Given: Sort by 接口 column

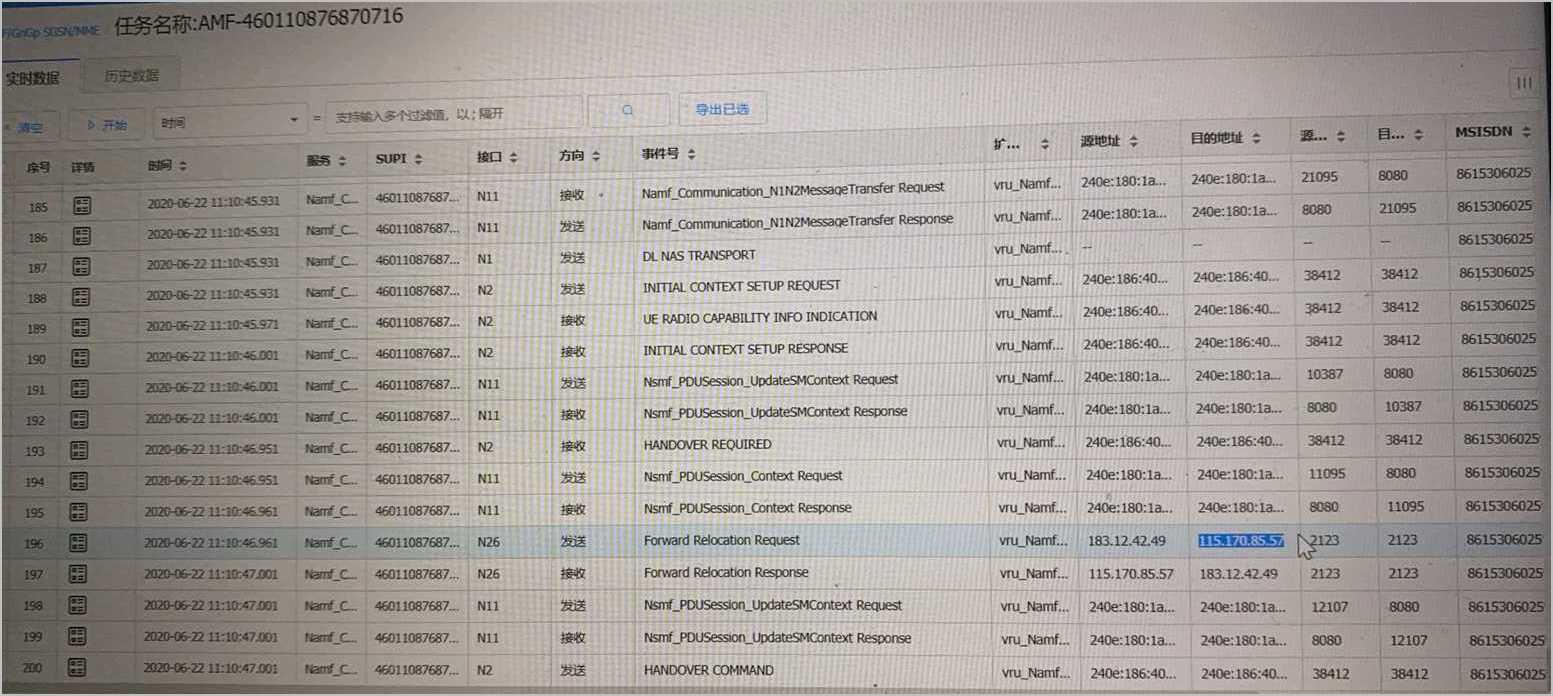Looking at the screenshot, I should click(513, 158).
